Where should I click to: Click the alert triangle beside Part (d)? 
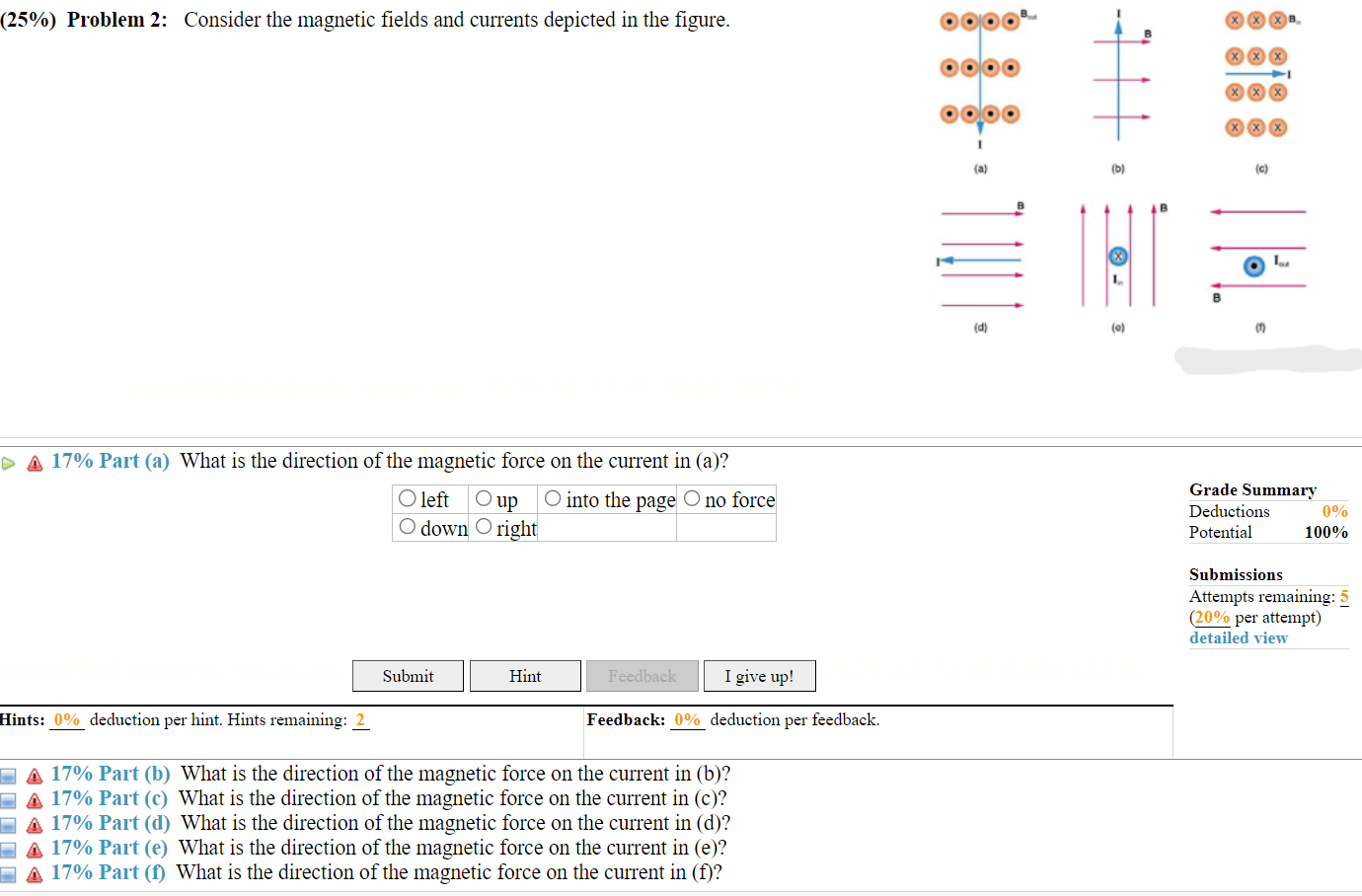tap(33, 824)
